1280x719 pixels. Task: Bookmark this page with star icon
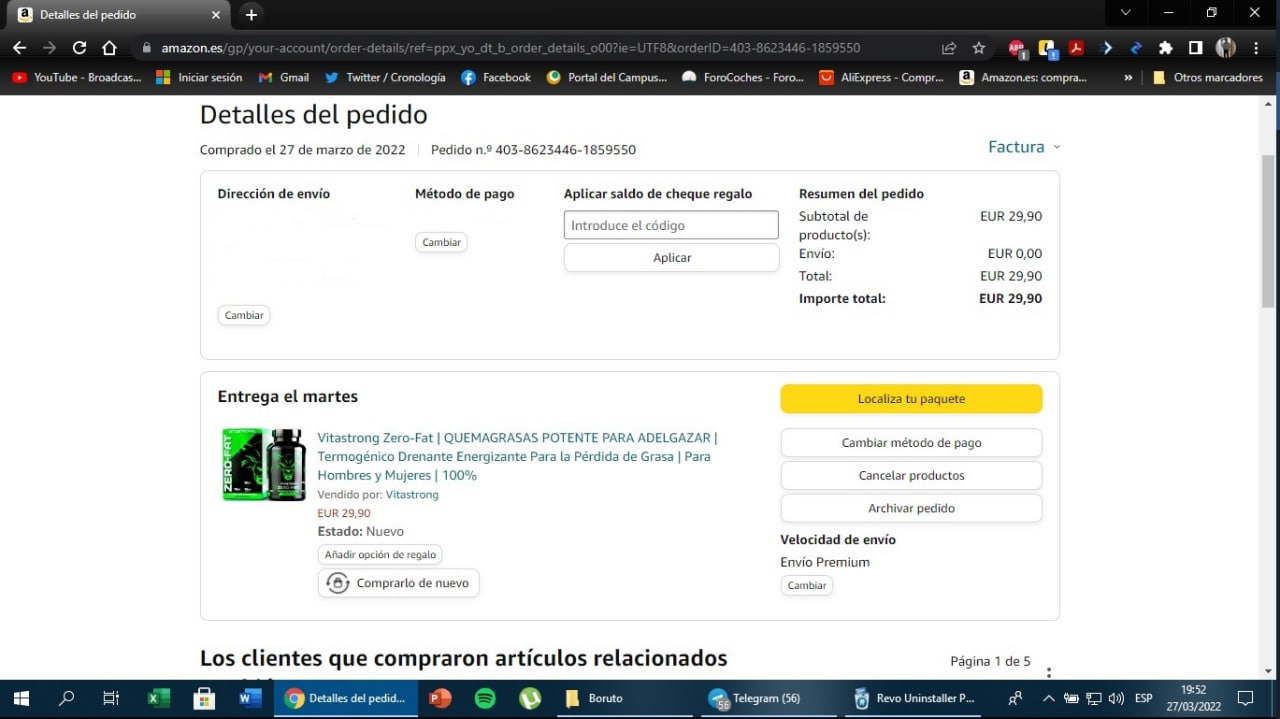click(x=978, y=48)
